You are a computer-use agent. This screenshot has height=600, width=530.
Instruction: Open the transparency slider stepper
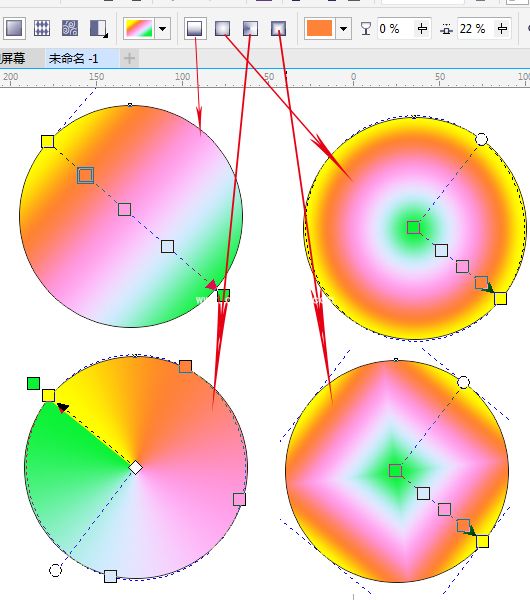(x=422, y=29)
